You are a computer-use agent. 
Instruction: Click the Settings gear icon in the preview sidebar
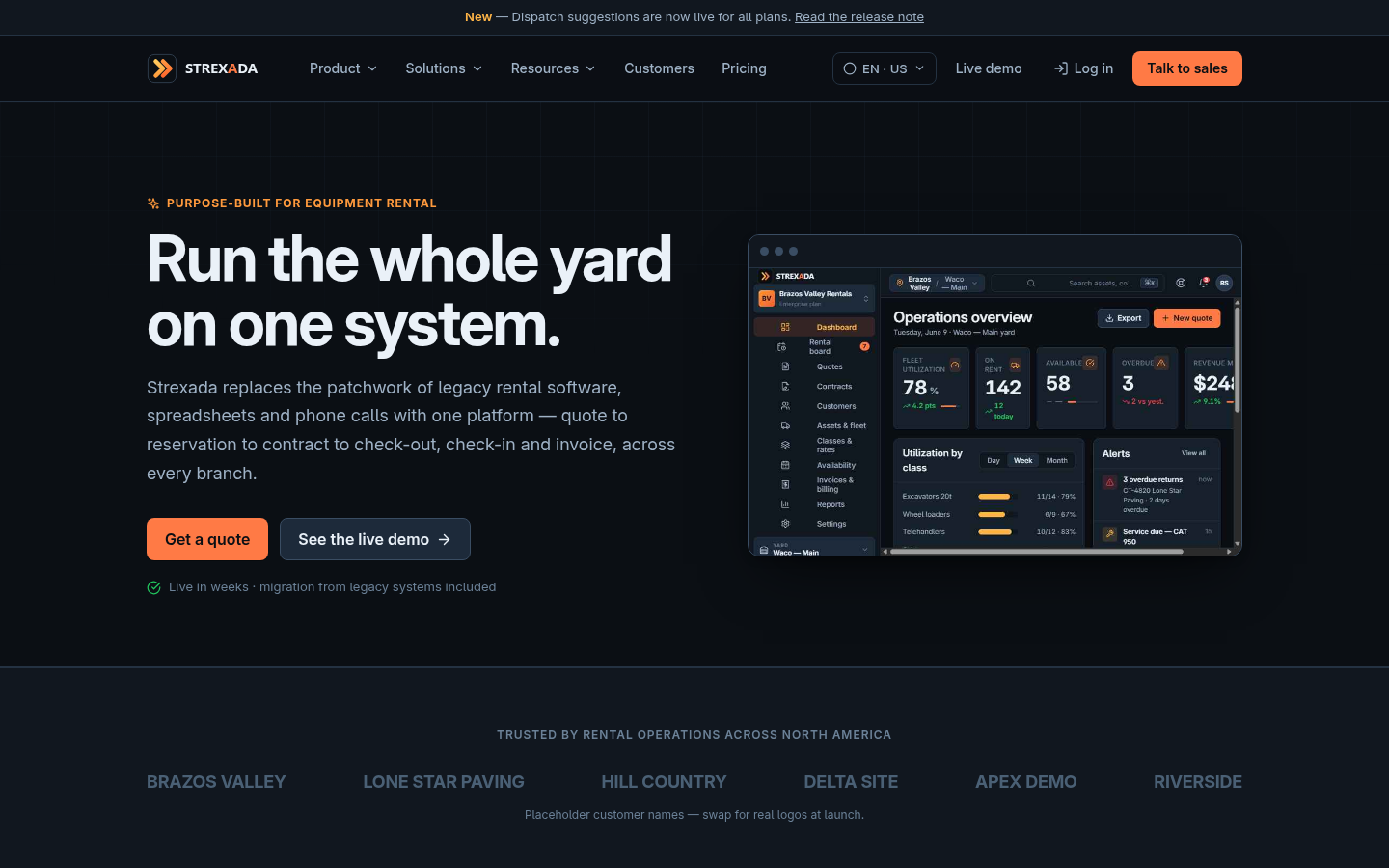[x=785, y=524]
